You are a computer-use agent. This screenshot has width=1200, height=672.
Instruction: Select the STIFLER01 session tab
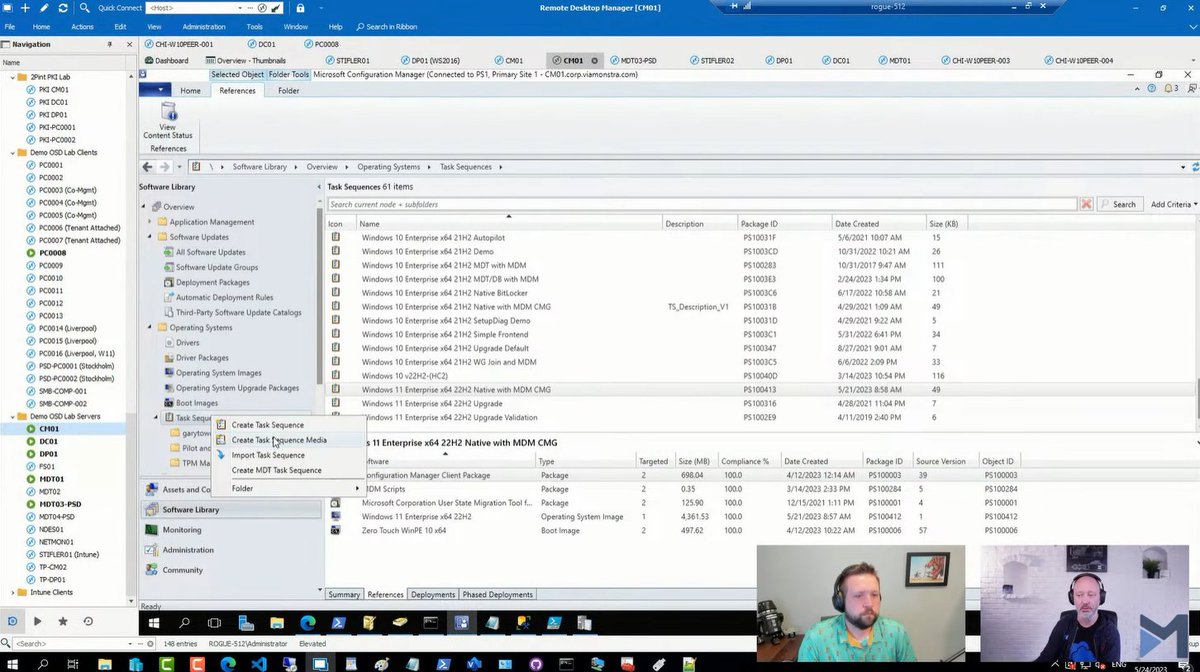coord(346,60)
